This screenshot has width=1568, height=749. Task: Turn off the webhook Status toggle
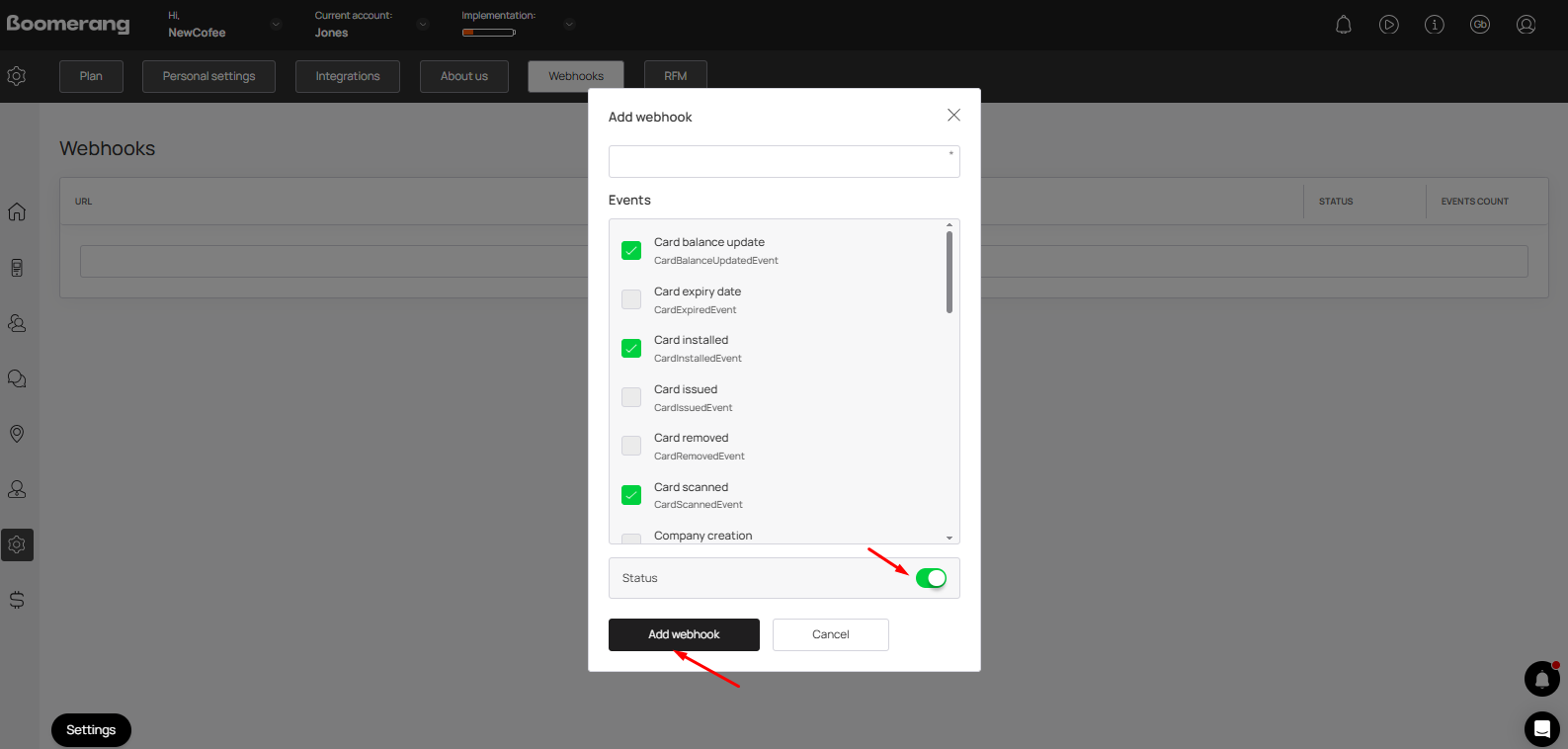click(931, 578)
